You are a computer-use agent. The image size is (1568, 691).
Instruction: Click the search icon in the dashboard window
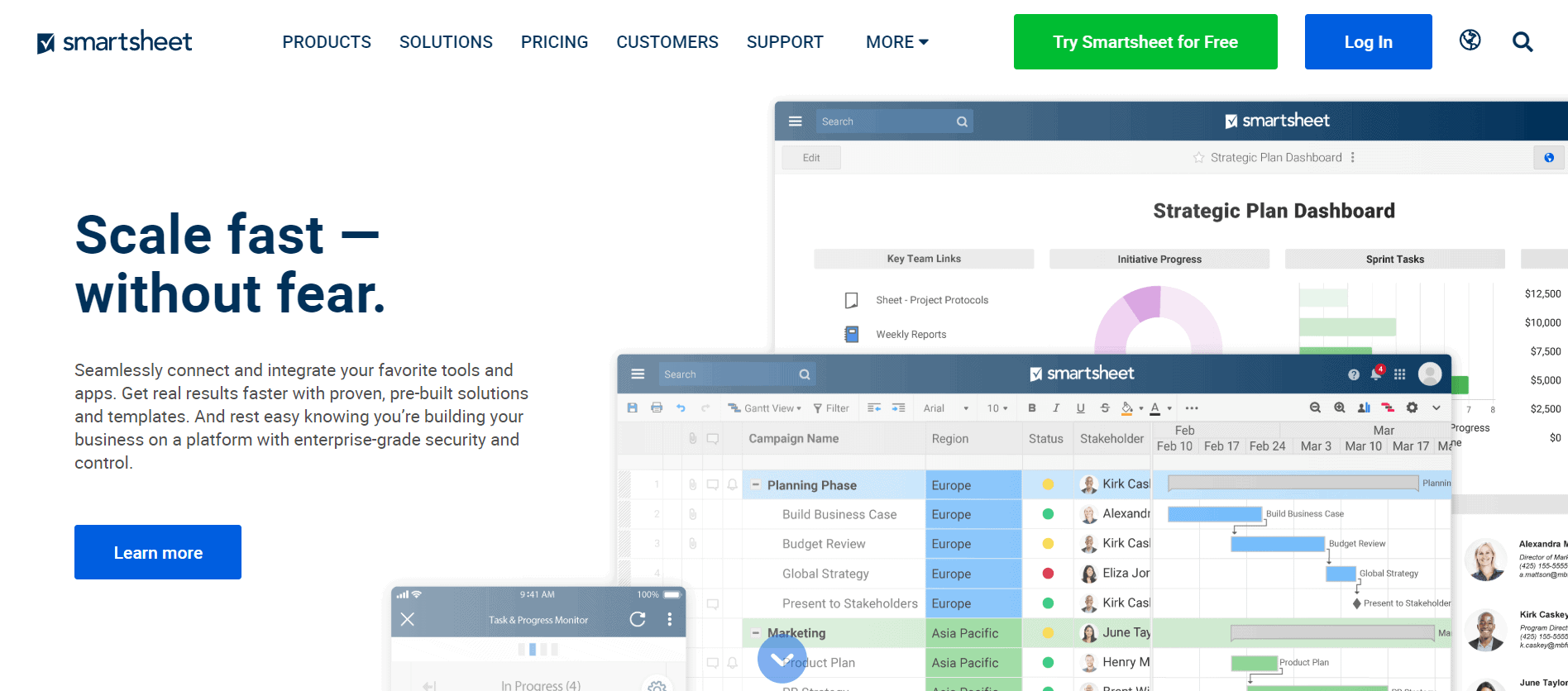(x=962, y=122)
